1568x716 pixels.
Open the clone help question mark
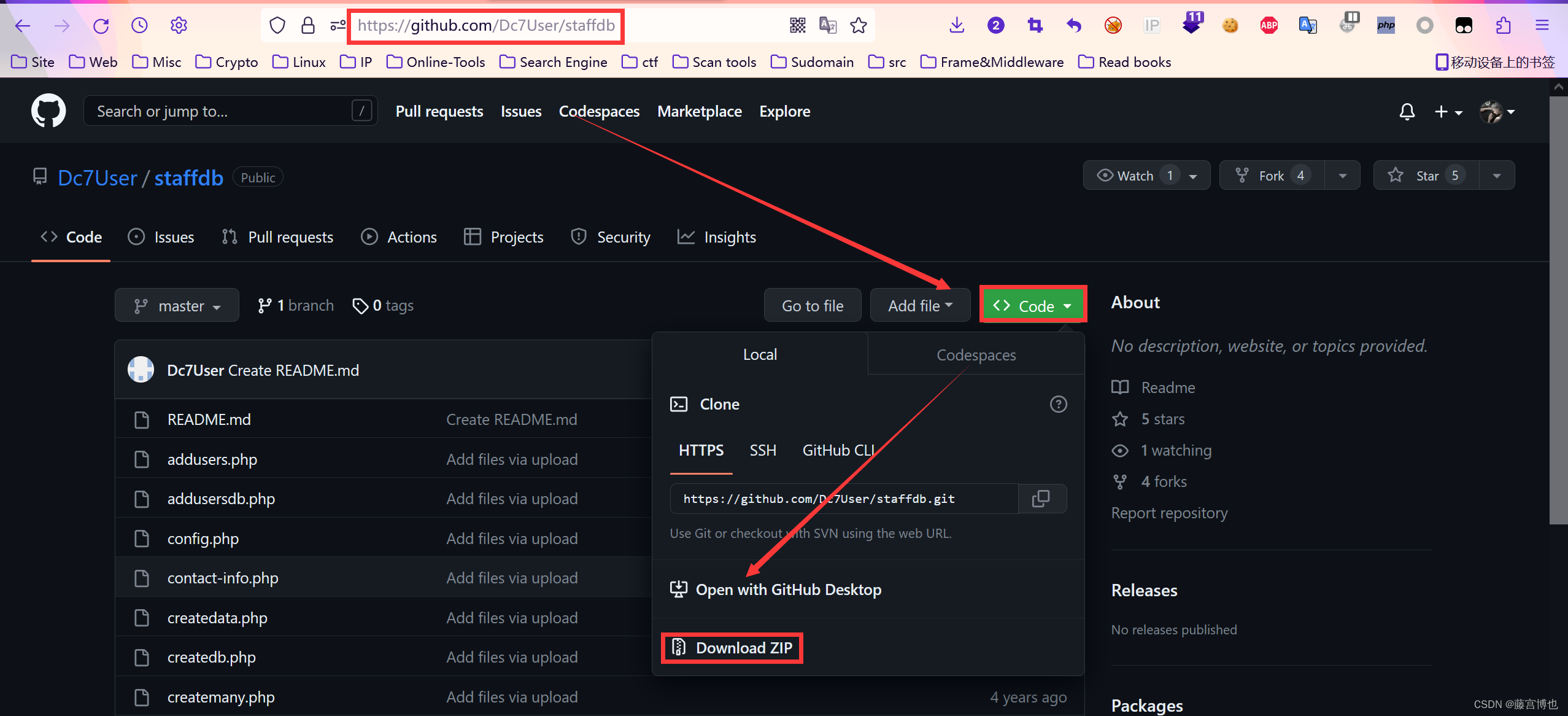click(1059, 404)
